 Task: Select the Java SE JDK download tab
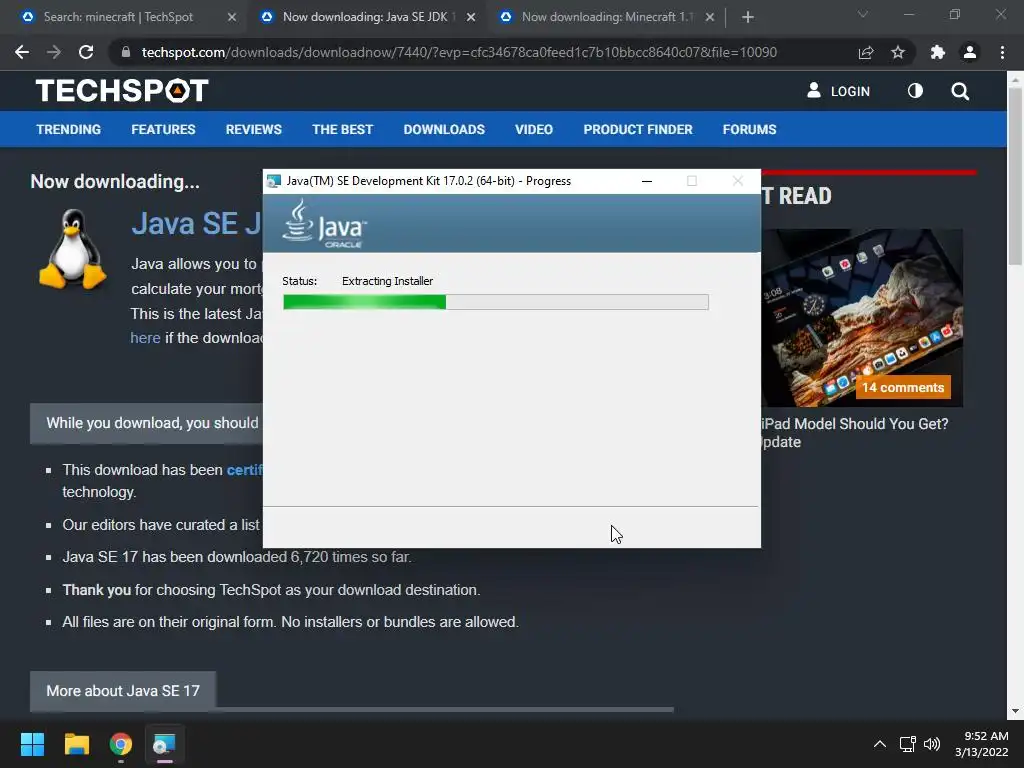368,17
